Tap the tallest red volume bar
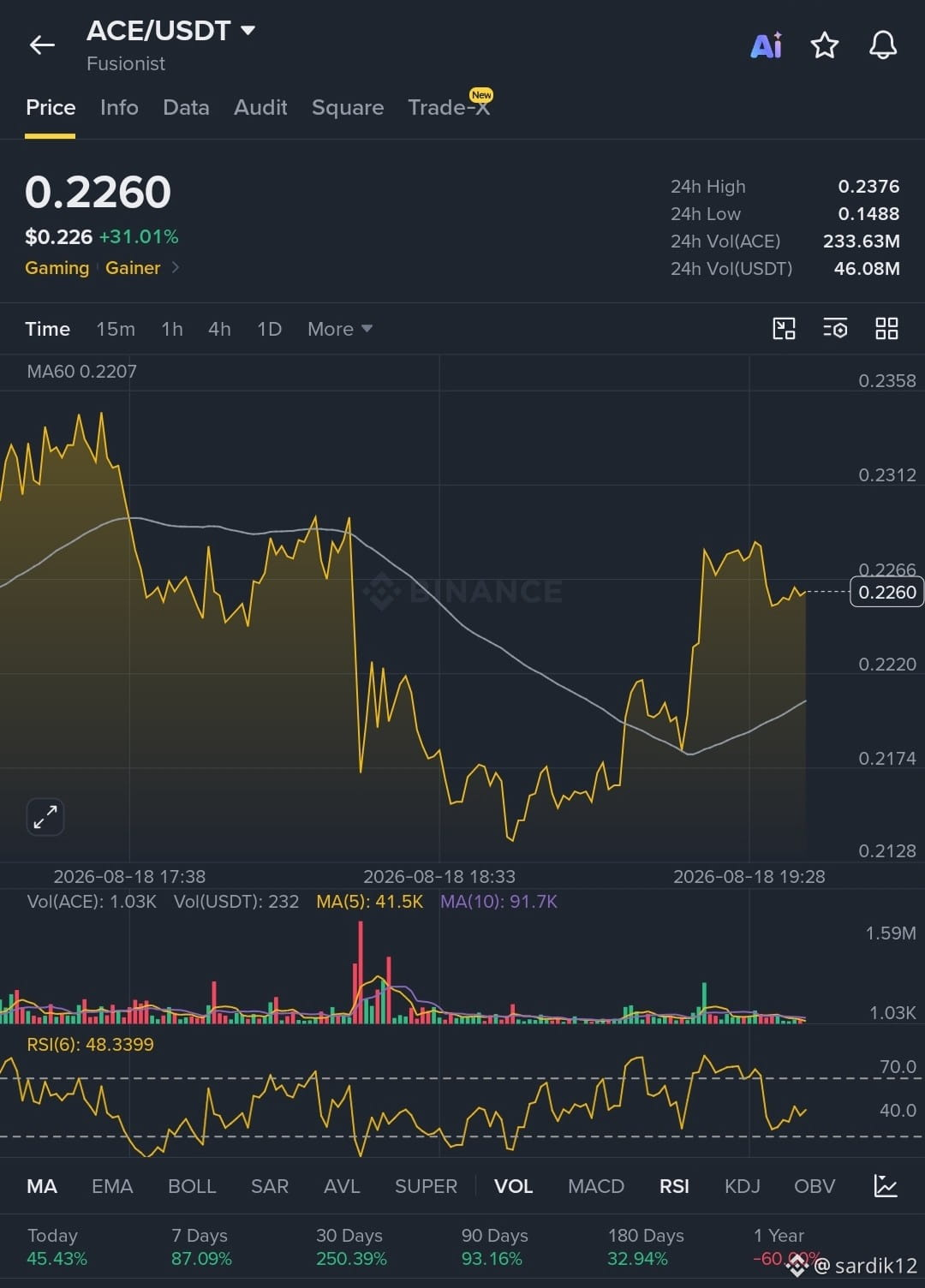Viewport: 925px width, 1288px height. click(361, 972)
